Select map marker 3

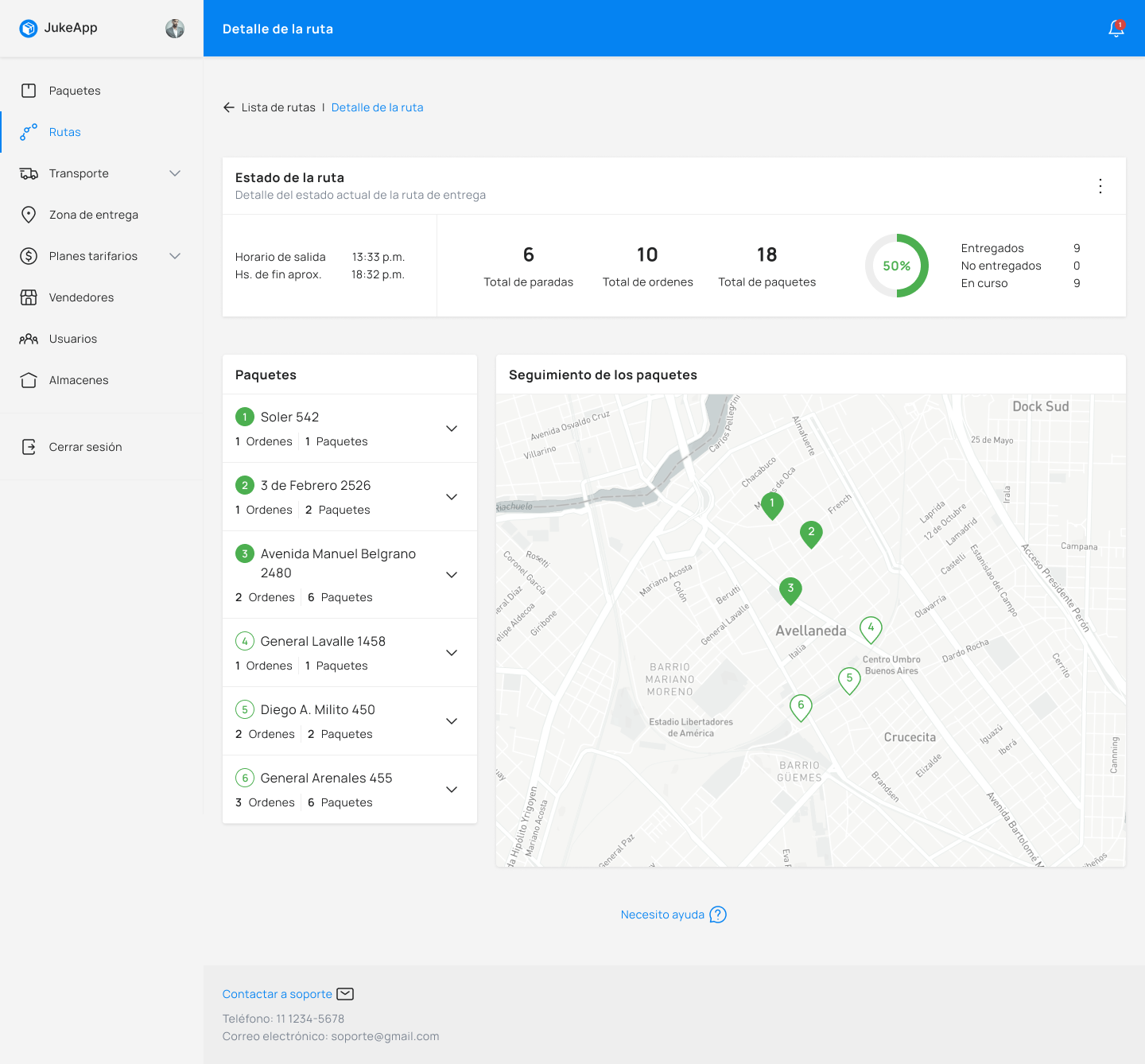coord(790,591)
